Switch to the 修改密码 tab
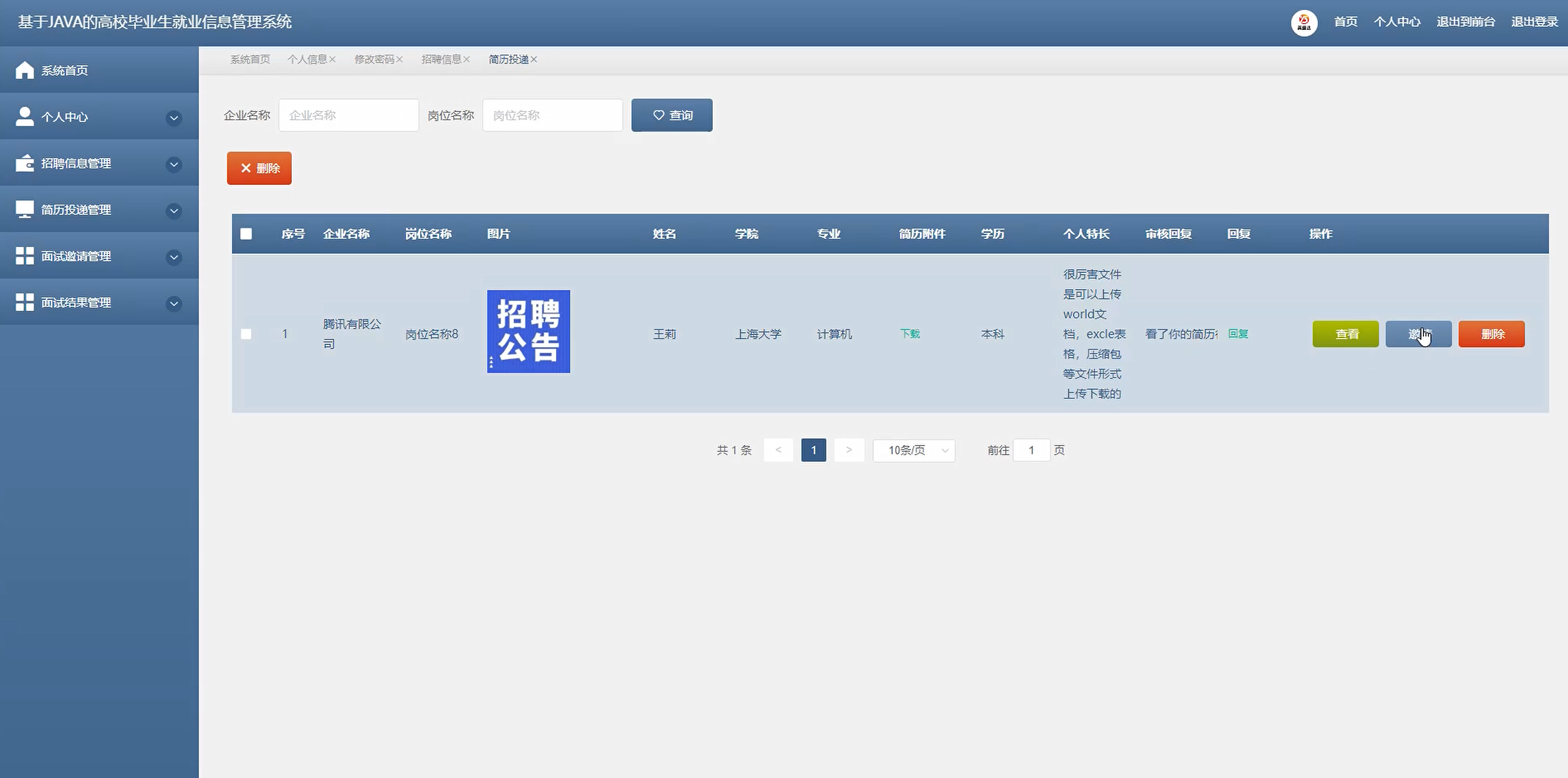This screenshot has height=778, width=1568. click(374, 59)
